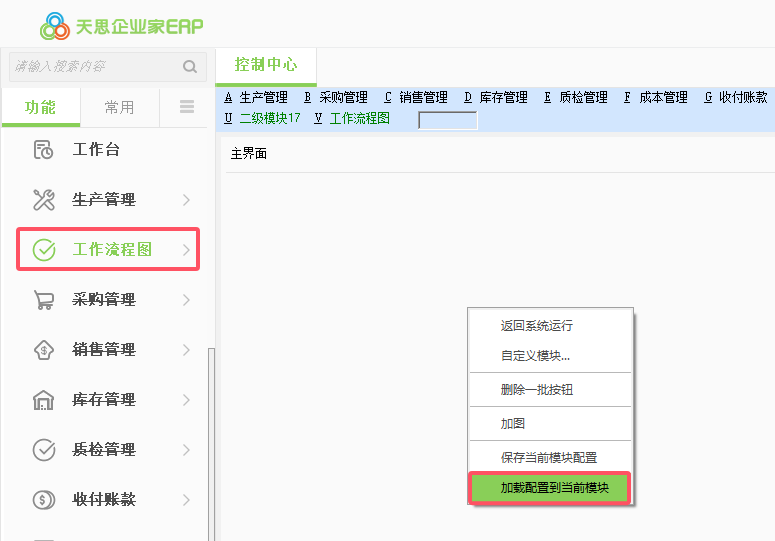Select 加载配置到当前模块 from context menu
The height and width of the screenshot is (541, 775).
point(549,489)
